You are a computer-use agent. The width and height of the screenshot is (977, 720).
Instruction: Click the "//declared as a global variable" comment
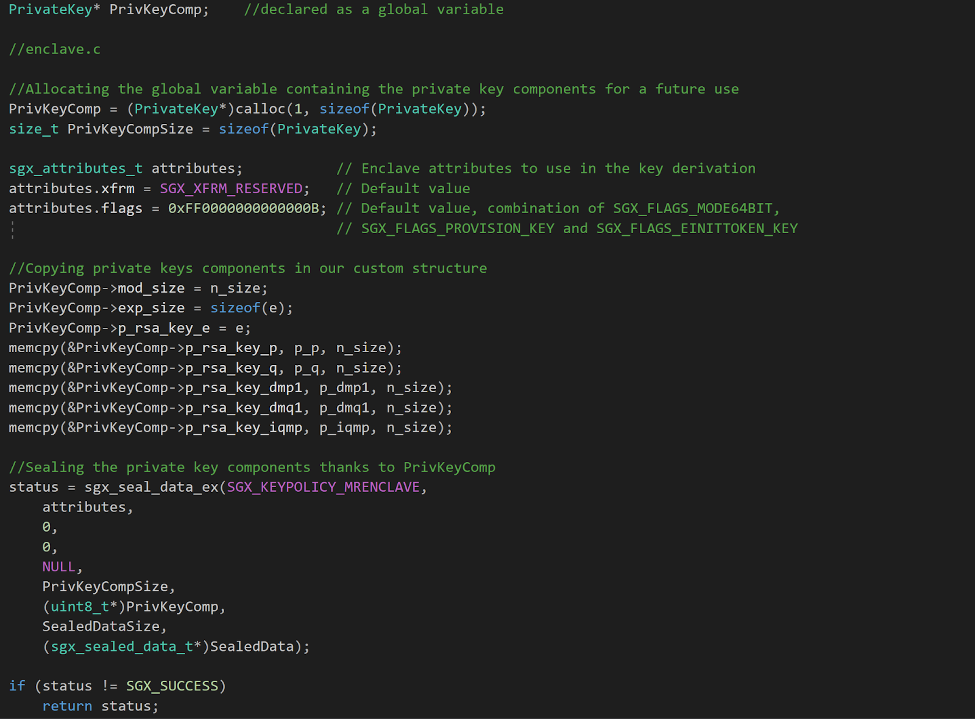pos(374,9)
